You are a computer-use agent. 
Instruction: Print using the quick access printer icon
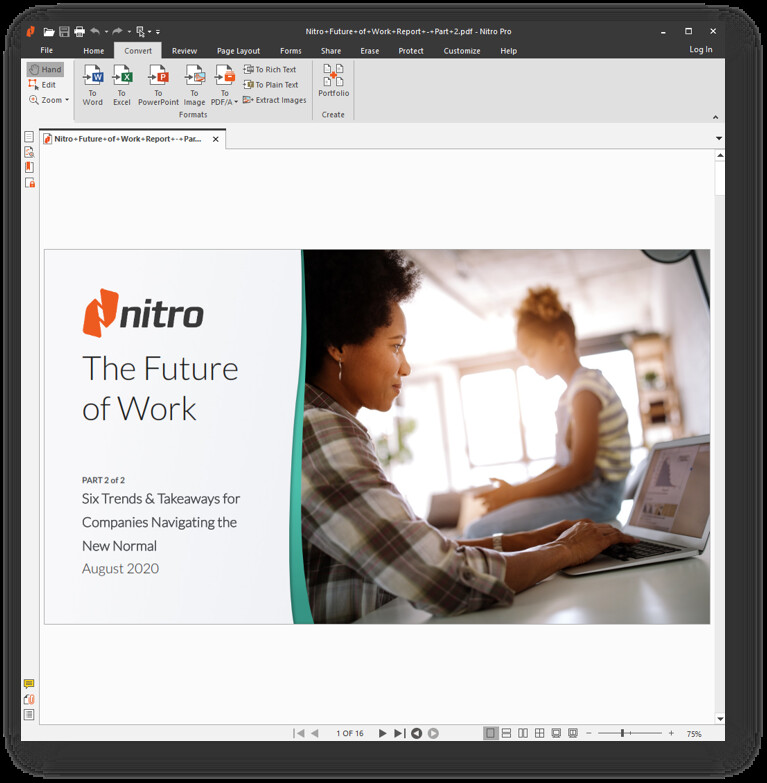tap(79, 32)
